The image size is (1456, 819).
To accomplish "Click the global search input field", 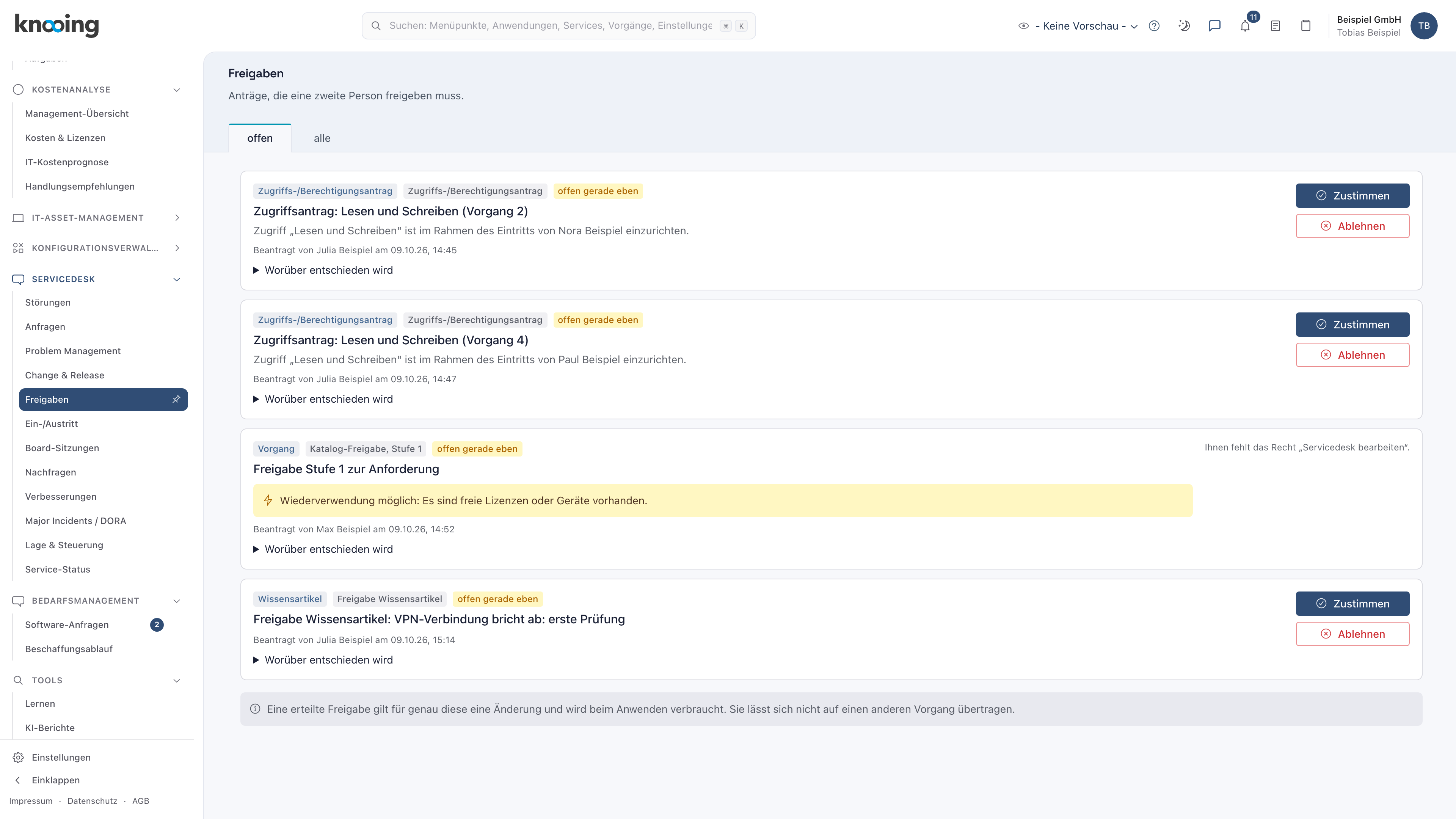I will pyautogui.click(x=559, y=26).
